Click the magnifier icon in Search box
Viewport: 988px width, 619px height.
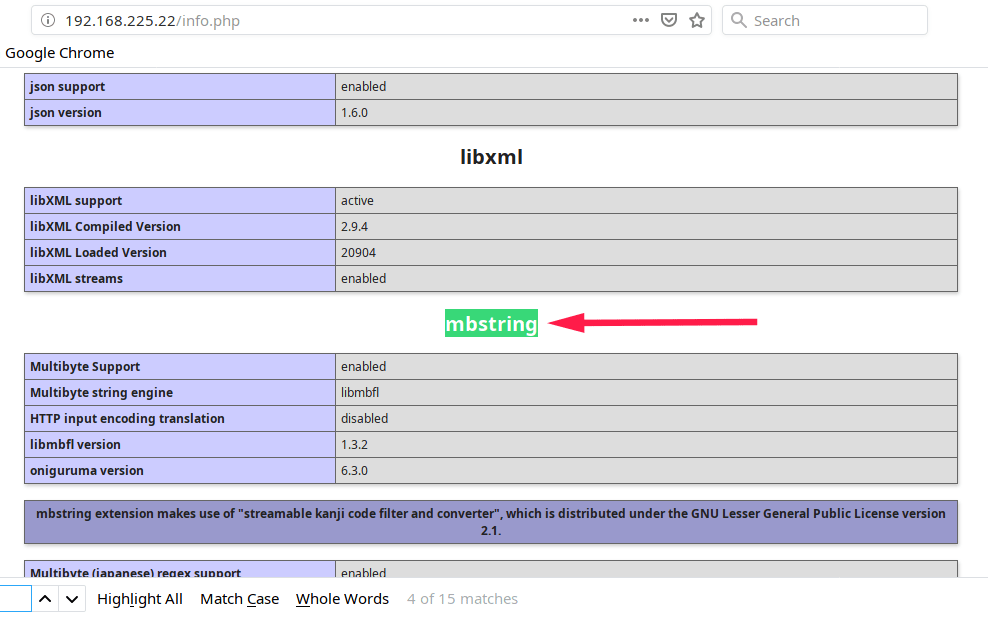(739, 21)
